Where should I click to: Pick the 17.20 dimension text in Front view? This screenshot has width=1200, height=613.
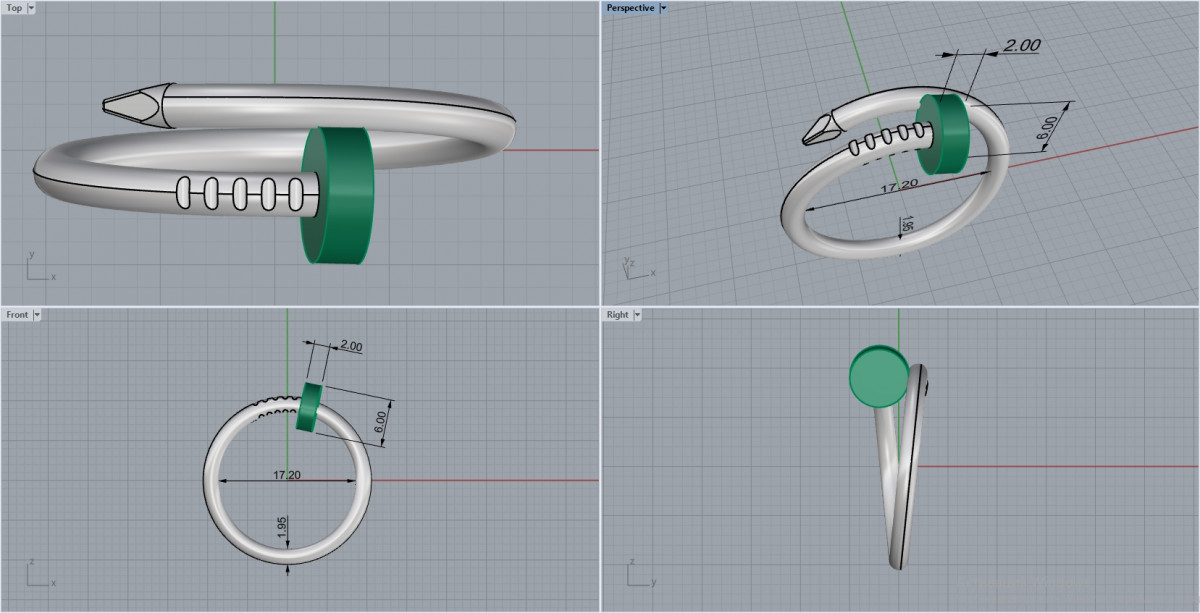286,474
